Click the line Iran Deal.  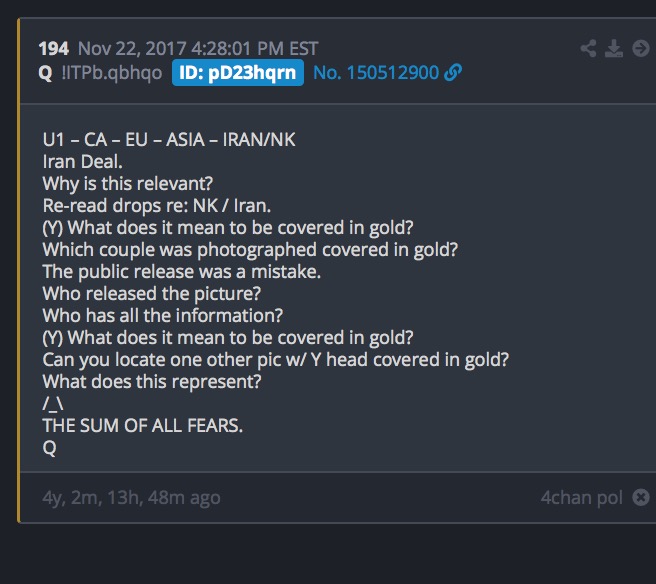point(82,162)
